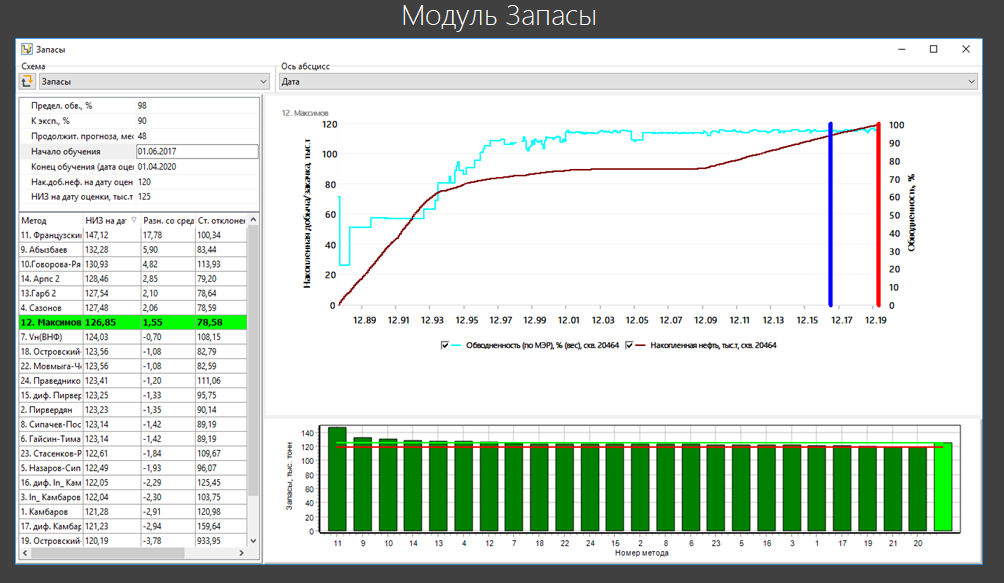Open the Ось абсцисс dropdown showing Дата

pos(628,81)
